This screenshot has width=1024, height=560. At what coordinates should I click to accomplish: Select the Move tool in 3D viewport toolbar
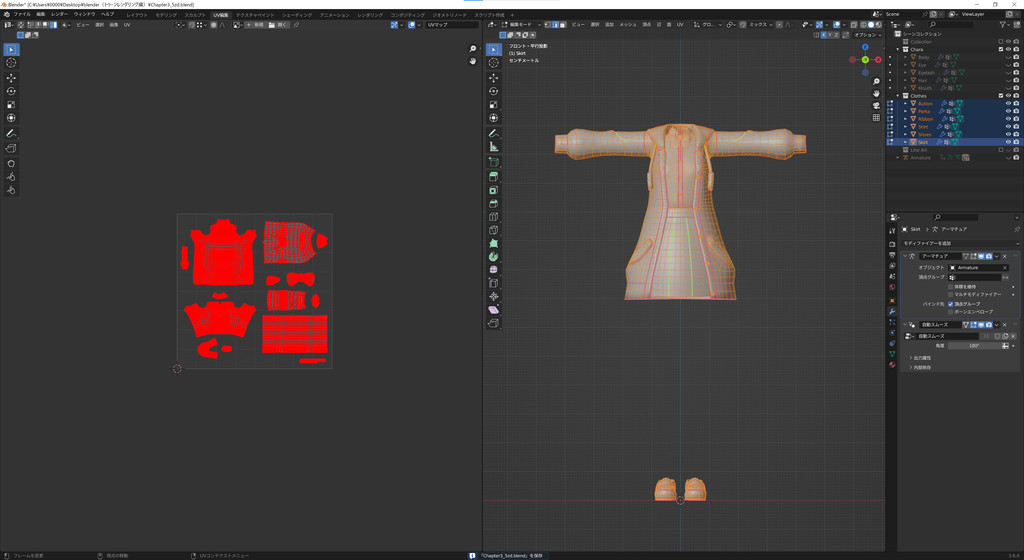point(493,77)
